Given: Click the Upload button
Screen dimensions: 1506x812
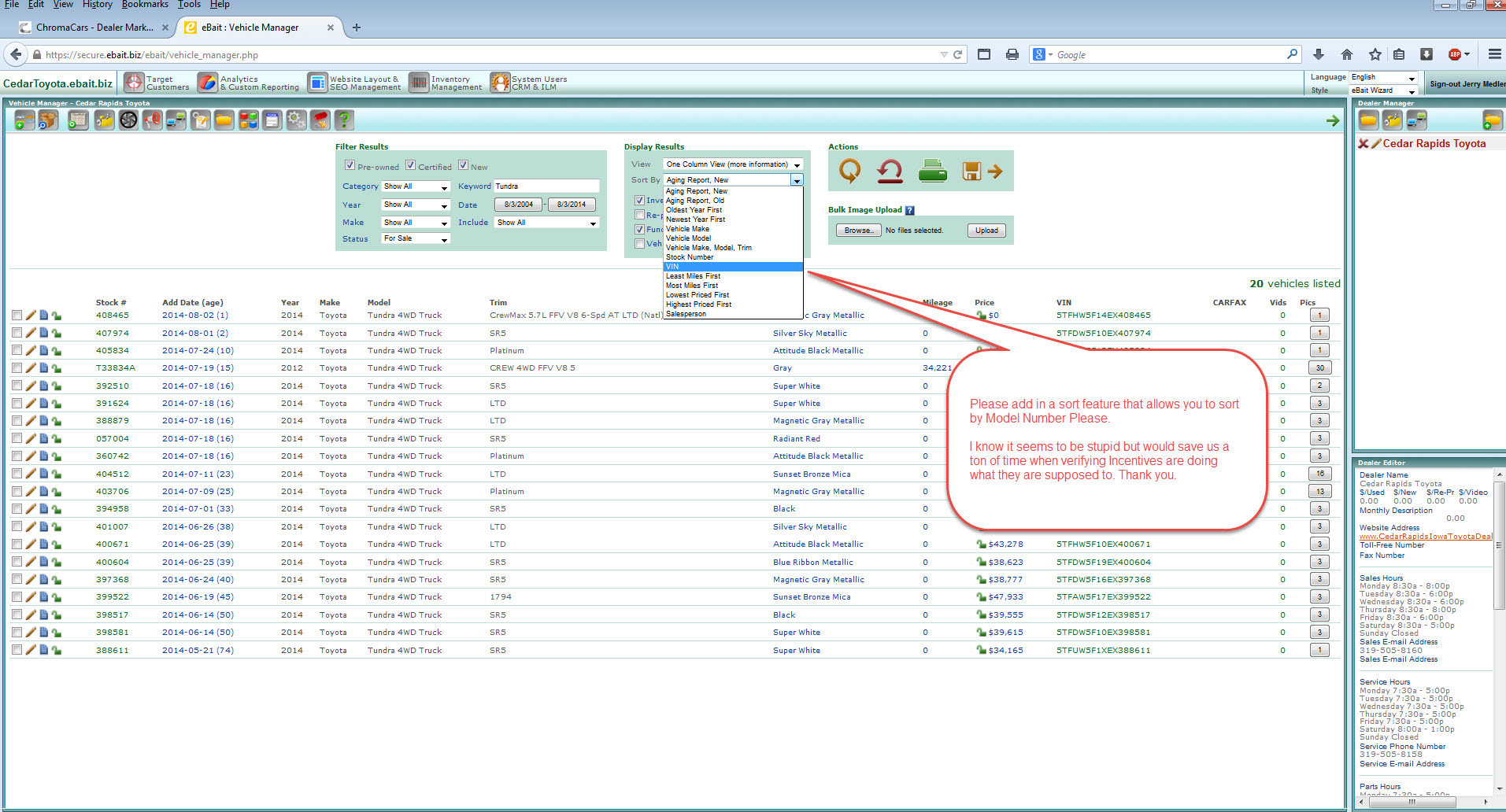Looking at the screenshot, I should [x=986, y=231].
